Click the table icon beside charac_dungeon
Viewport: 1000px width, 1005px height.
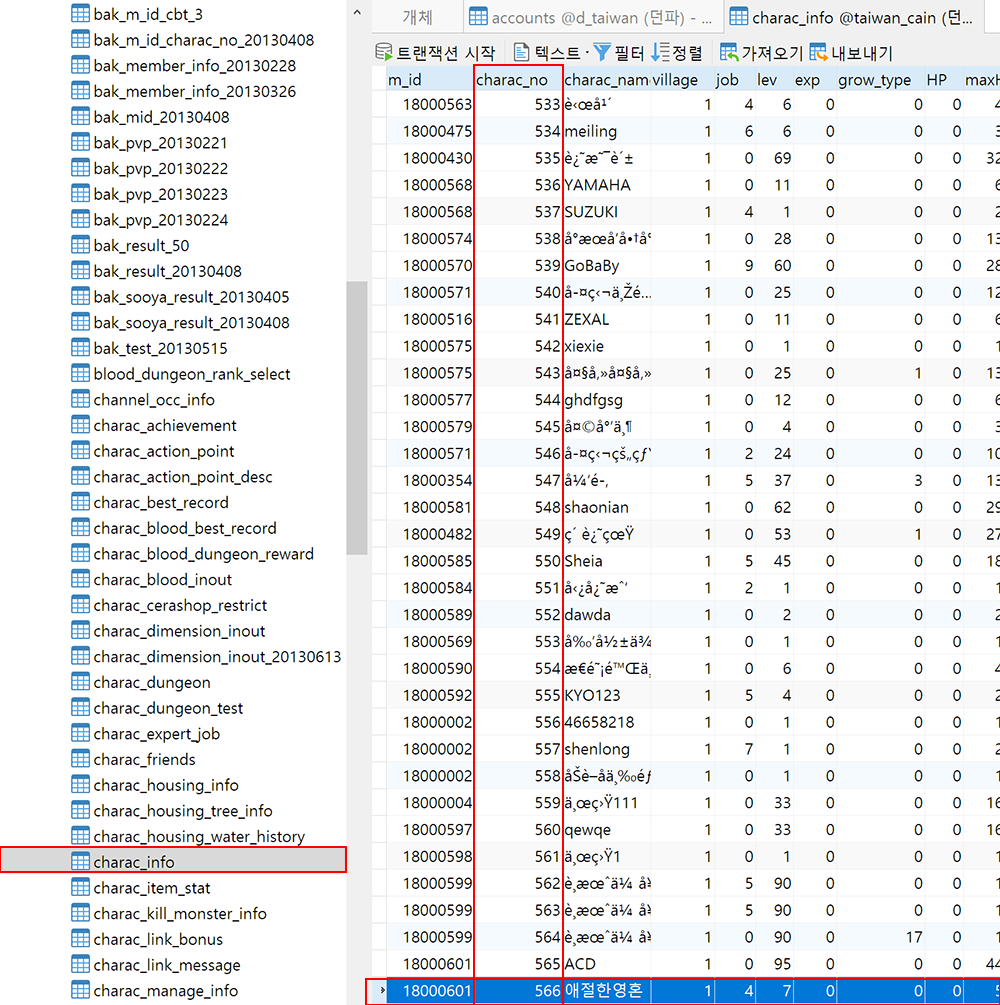(80, 682)
